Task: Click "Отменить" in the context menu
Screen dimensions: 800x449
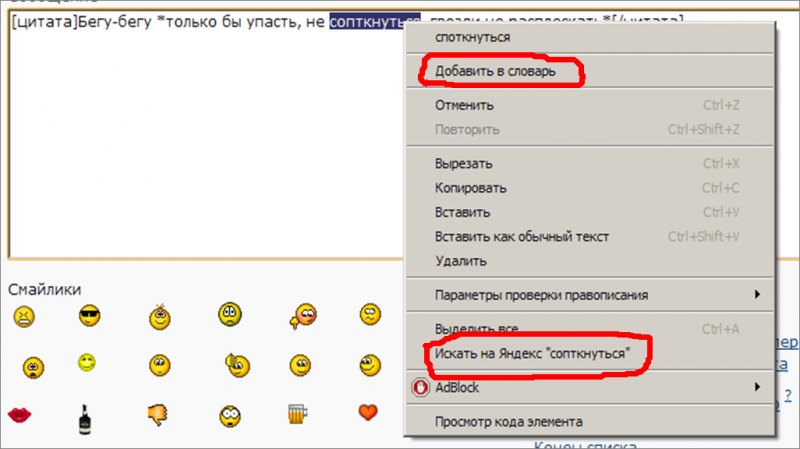Action: pos(465,105)
